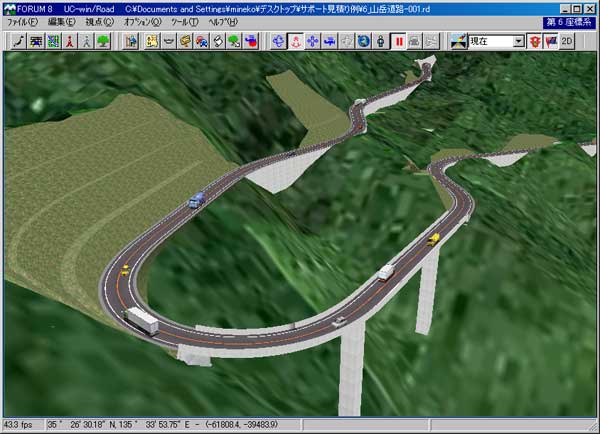Open the 現在 dropdown list
This screenshot has width=600, height=434.
coord(518,41)
